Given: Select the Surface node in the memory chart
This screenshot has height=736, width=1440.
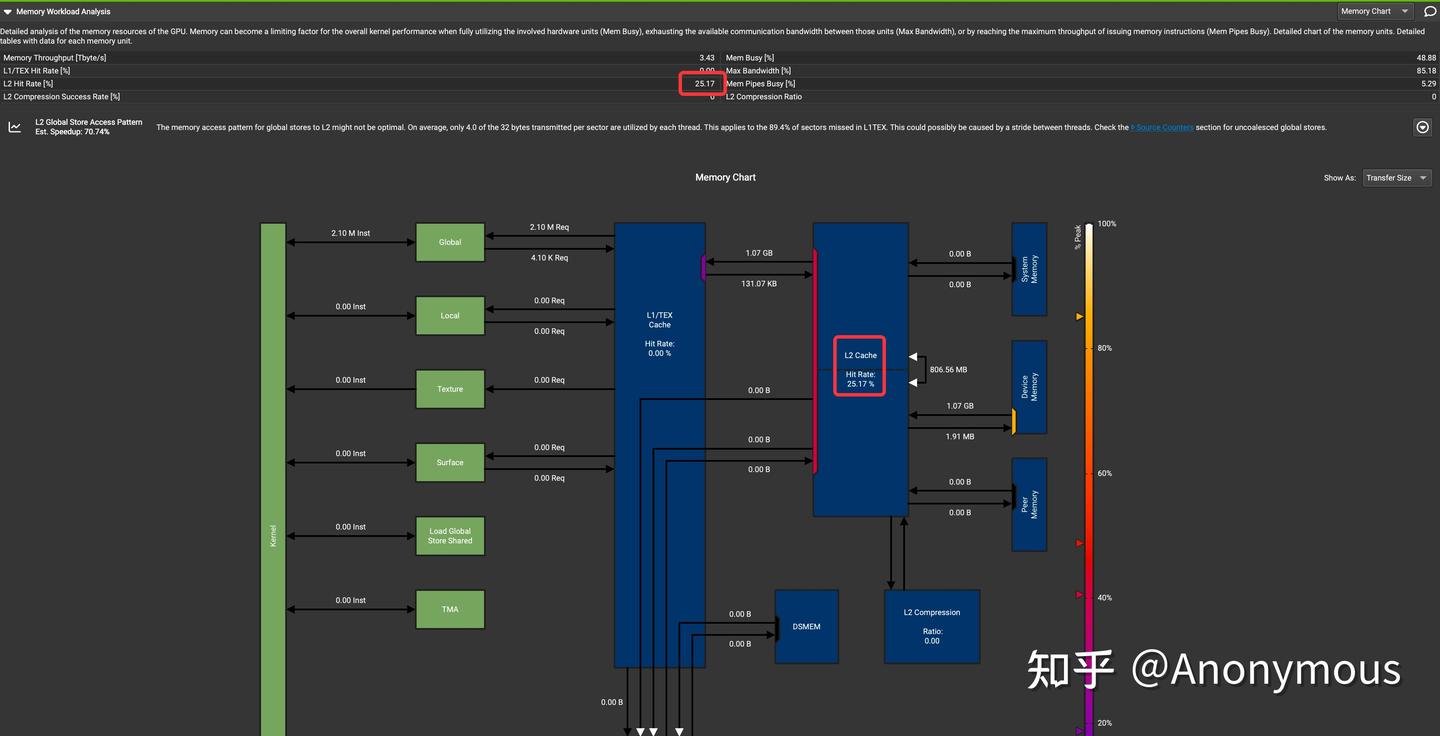Looking at the screenshot, I should point(449,462).
